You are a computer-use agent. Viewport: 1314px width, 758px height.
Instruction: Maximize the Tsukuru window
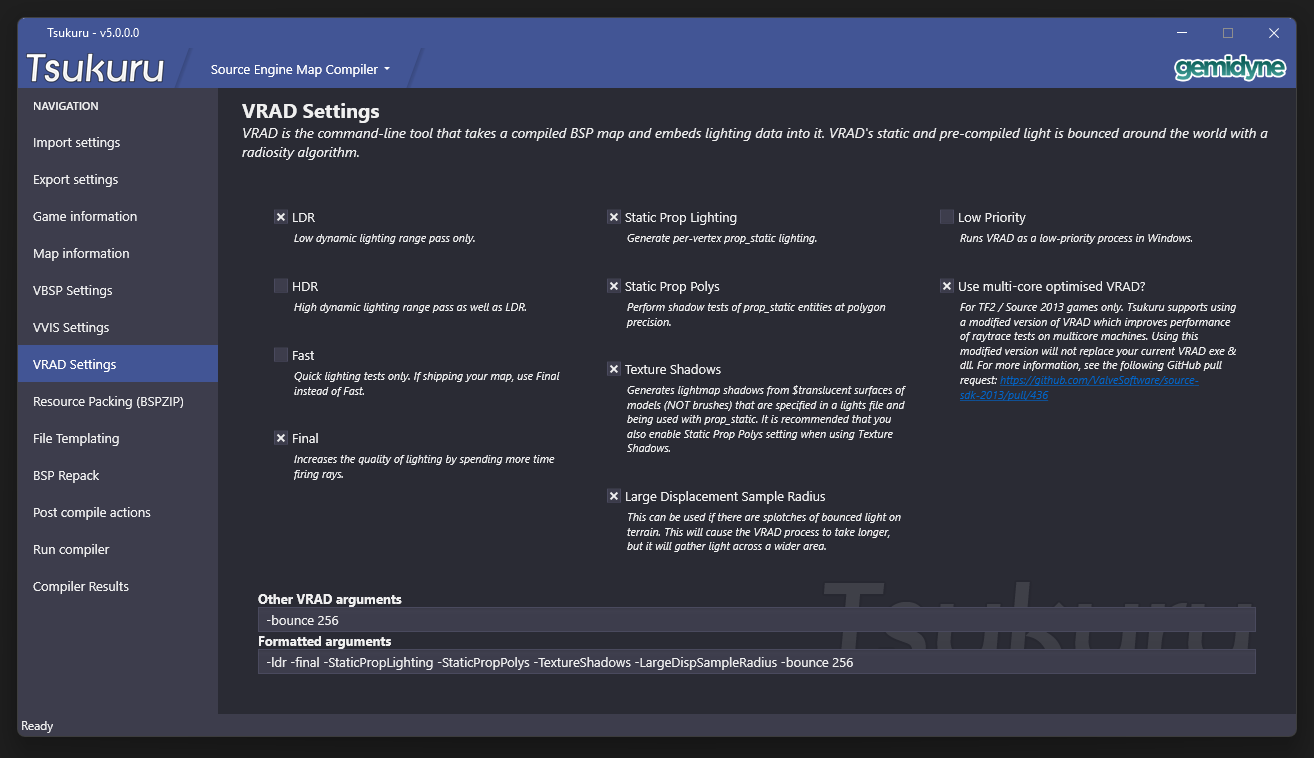(1228, 33)
